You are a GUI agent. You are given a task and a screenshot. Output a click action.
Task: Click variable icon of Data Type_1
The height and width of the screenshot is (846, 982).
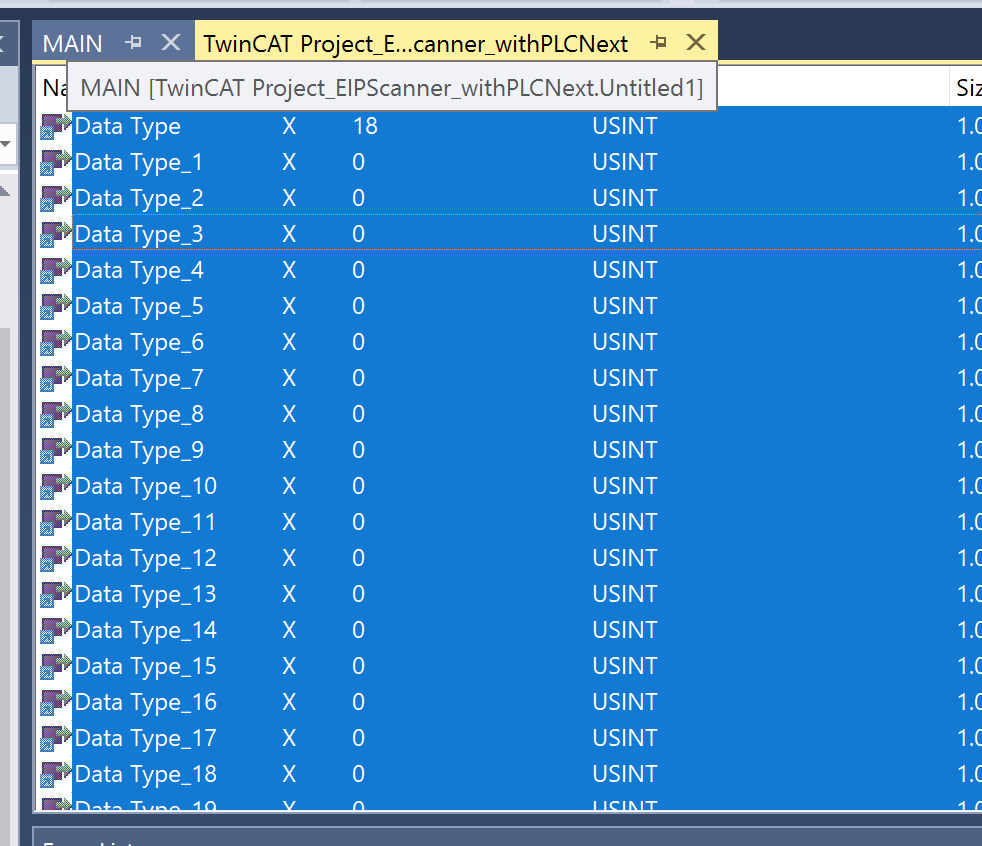[x=55, y=162]
